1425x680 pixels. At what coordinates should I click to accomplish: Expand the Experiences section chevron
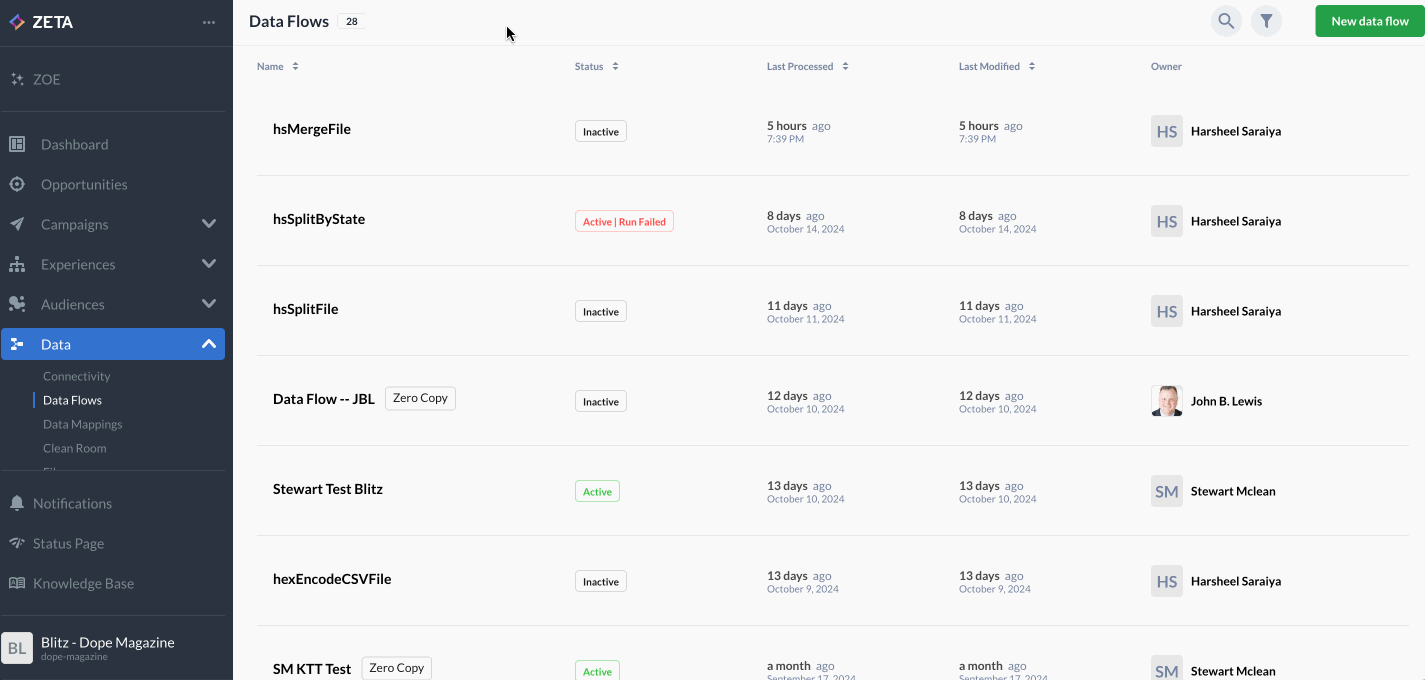pyautogui.click(x=208, y=264)
